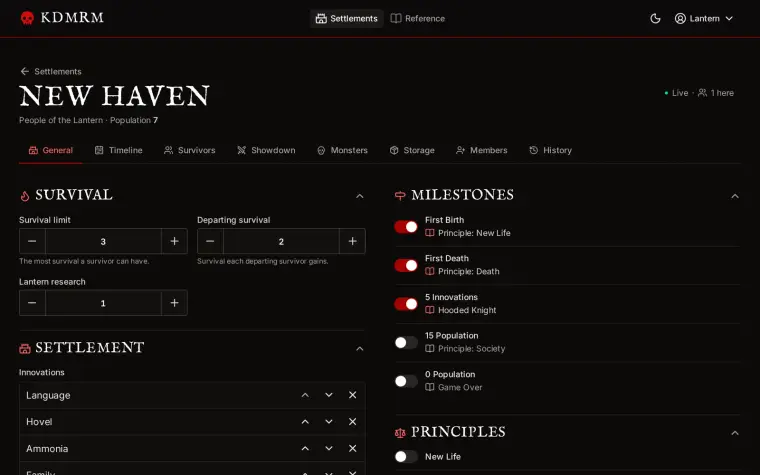The image size is (760, 475).
Task: Increase departing survival with plus
Action: pos(352,241)
